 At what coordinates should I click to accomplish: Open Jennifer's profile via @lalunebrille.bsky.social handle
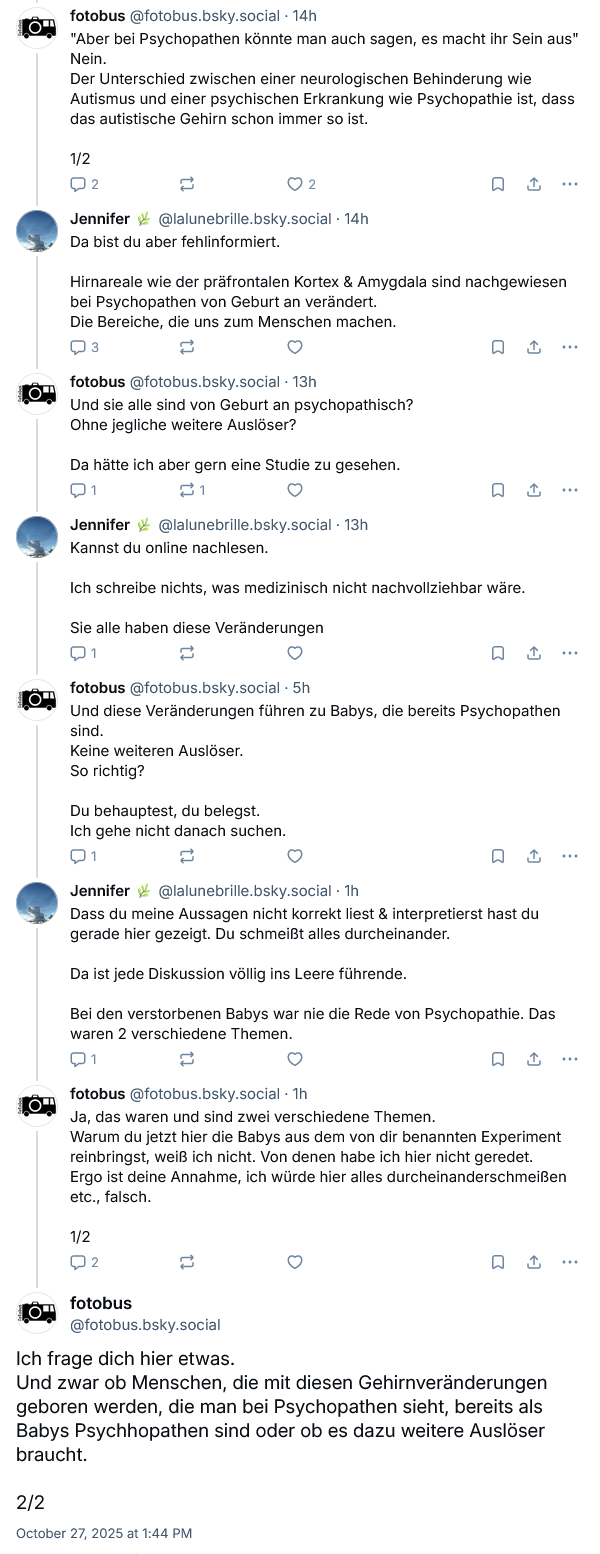point(245,219)
